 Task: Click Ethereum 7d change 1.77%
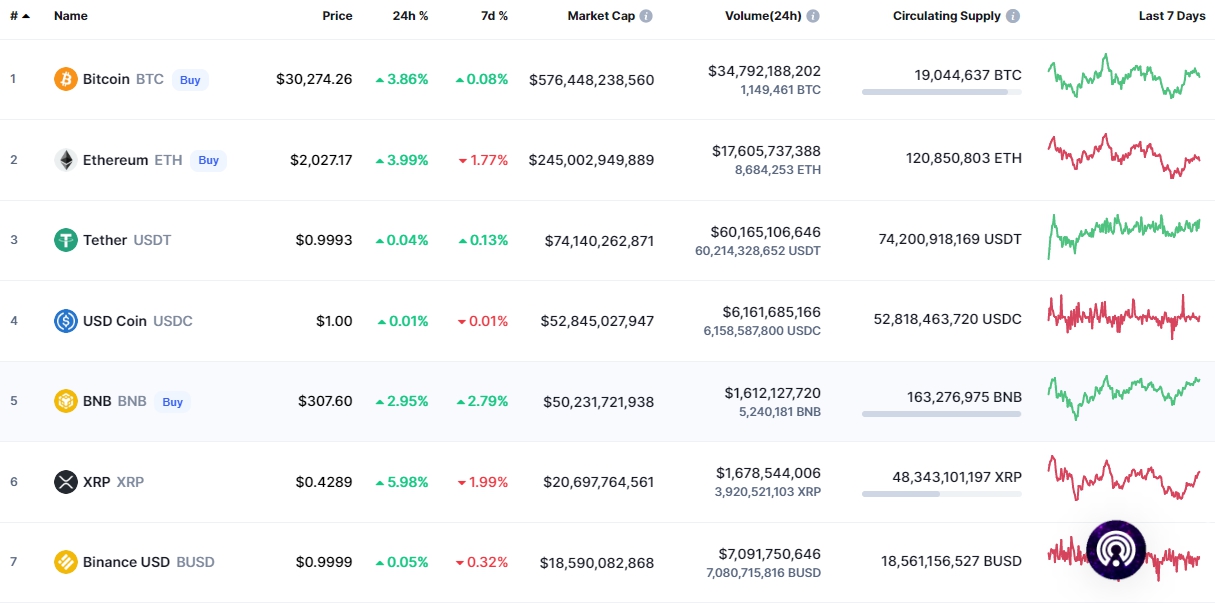[x=483, y=160]
